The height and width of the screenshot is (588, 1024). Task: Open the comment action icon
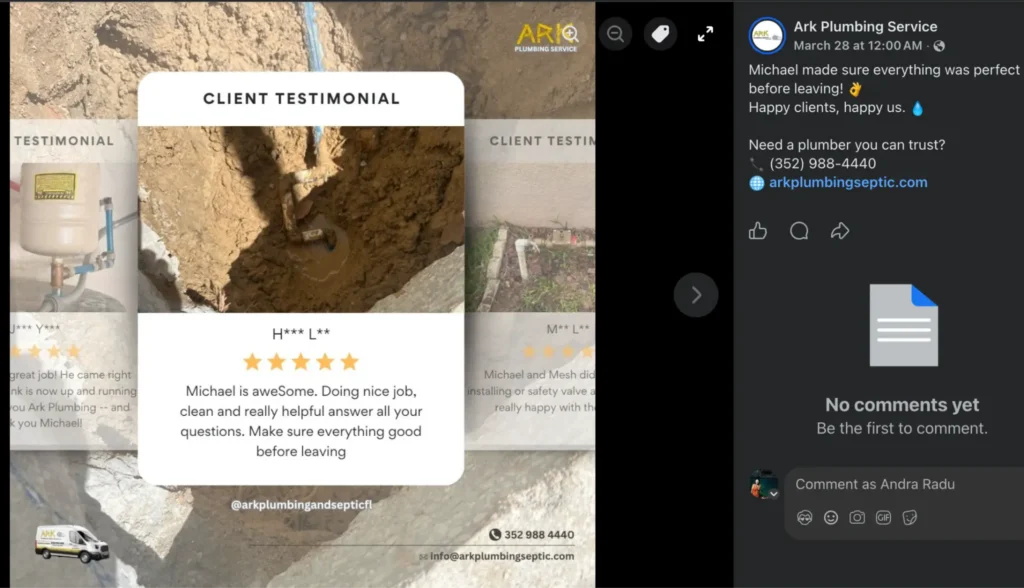point(799,231)
